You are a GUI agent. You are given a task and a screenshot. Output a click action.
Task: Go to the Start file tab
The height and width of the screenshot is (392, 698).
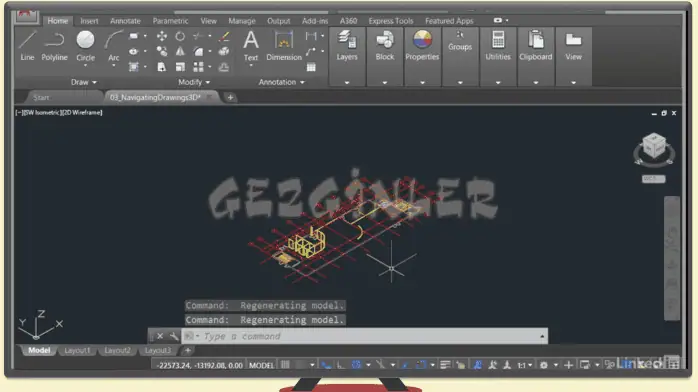click(41, 97)
